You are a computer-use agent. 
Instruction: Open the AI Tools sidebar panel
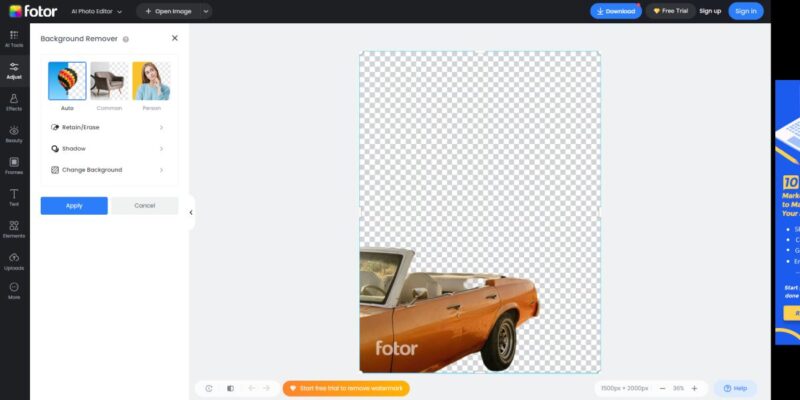pos(14,39)
